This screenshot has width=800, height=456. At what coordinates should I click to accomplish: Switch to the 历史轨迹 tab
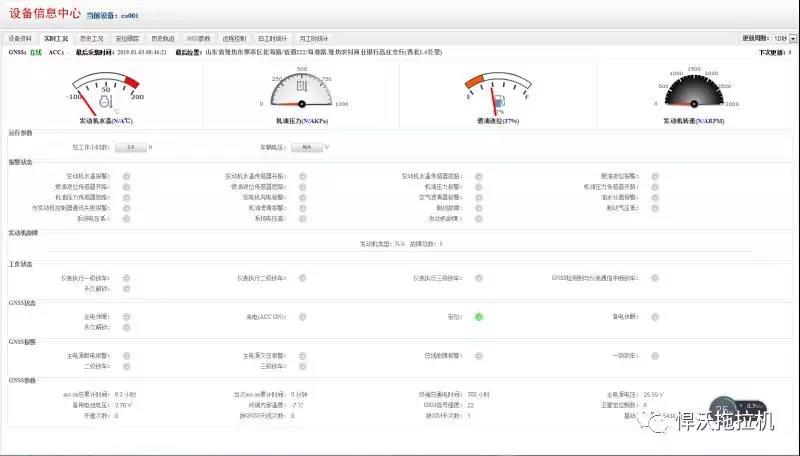[x=164, y=38]
